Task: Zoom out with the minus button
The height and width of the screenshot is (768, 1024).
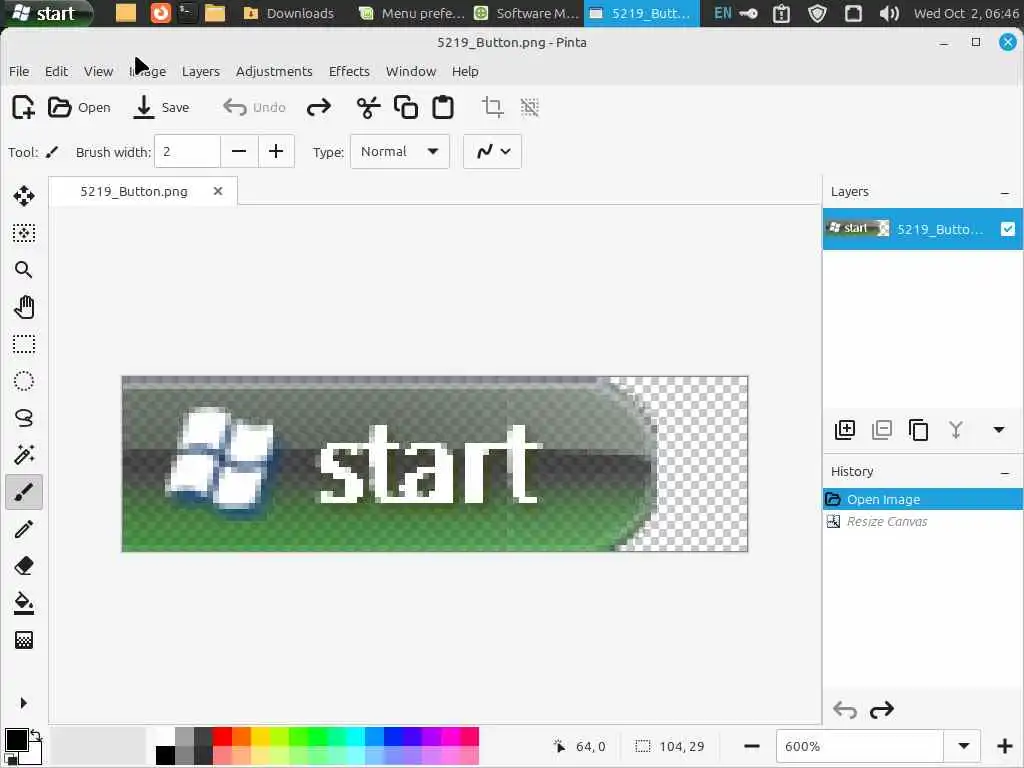Action: (752, 746)
